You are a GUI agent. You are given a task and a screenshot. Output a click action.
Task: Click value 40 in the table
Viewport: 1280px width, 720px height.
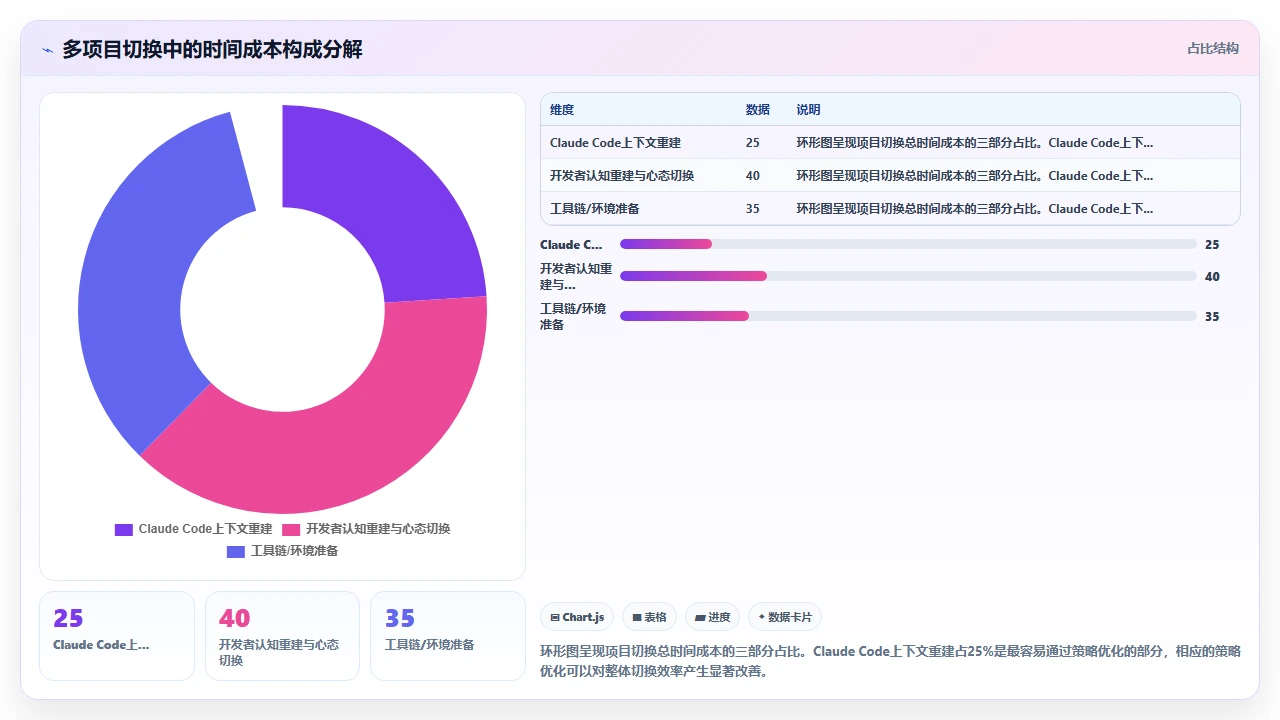(x=753, y=176)
